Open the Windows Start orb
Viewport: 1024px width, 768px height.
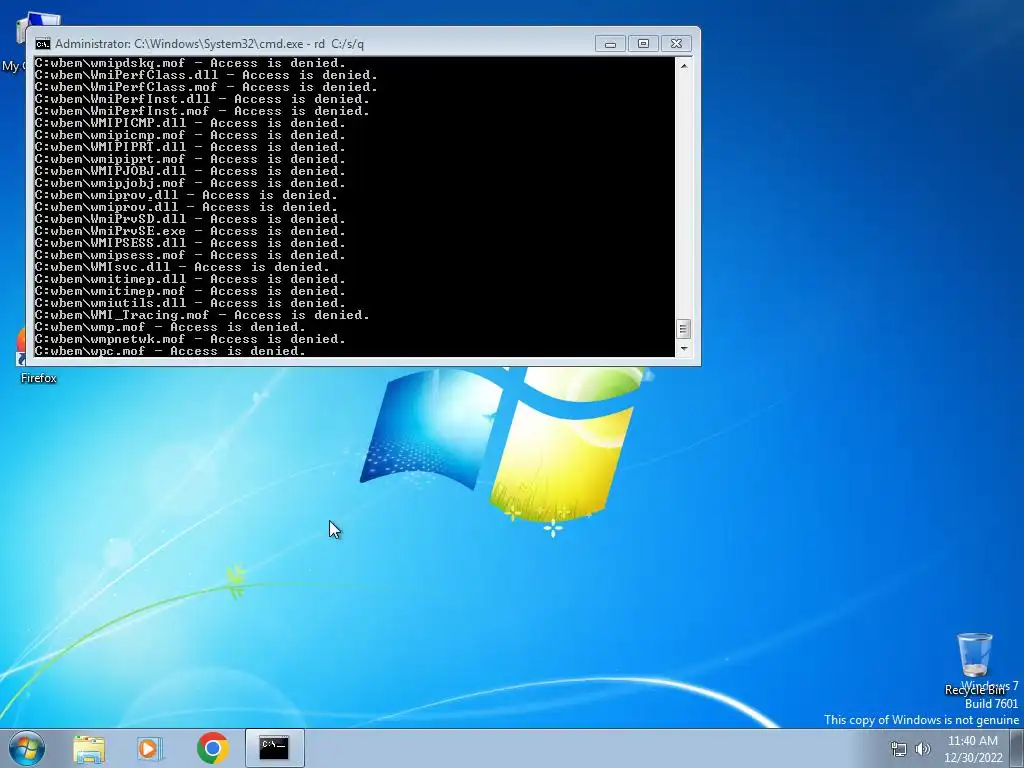coord(27,748)
